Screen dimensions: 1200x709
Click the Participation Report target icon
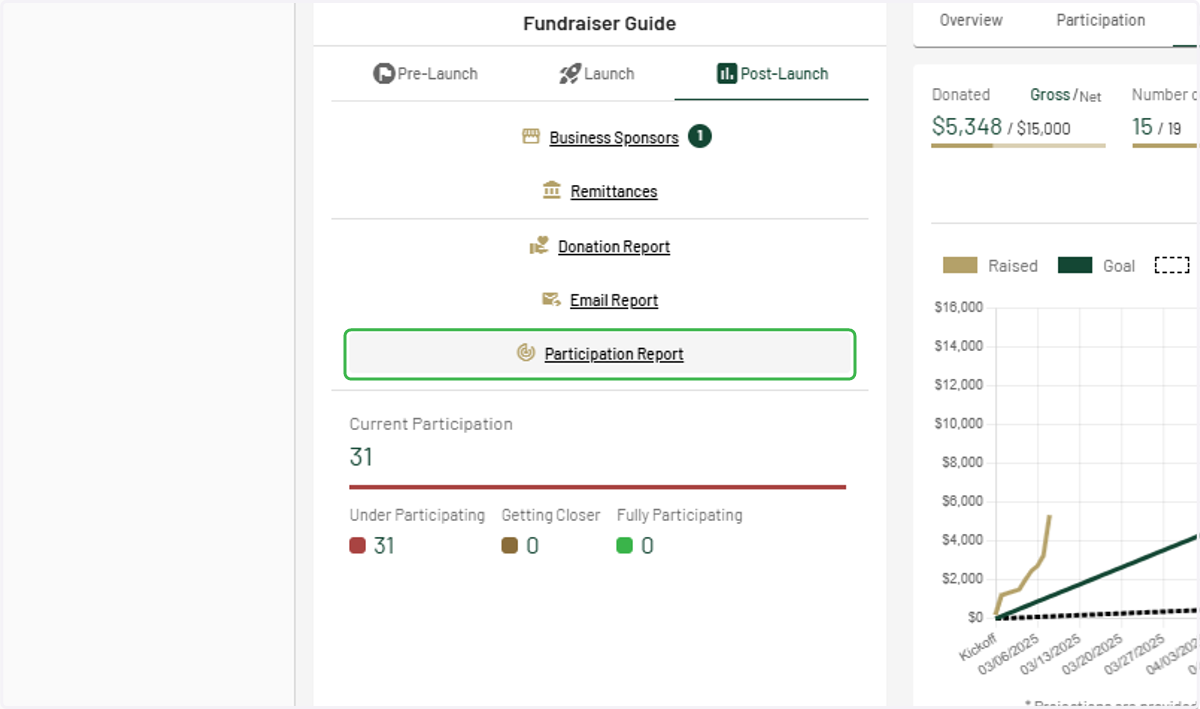click(x=526, y=353)
